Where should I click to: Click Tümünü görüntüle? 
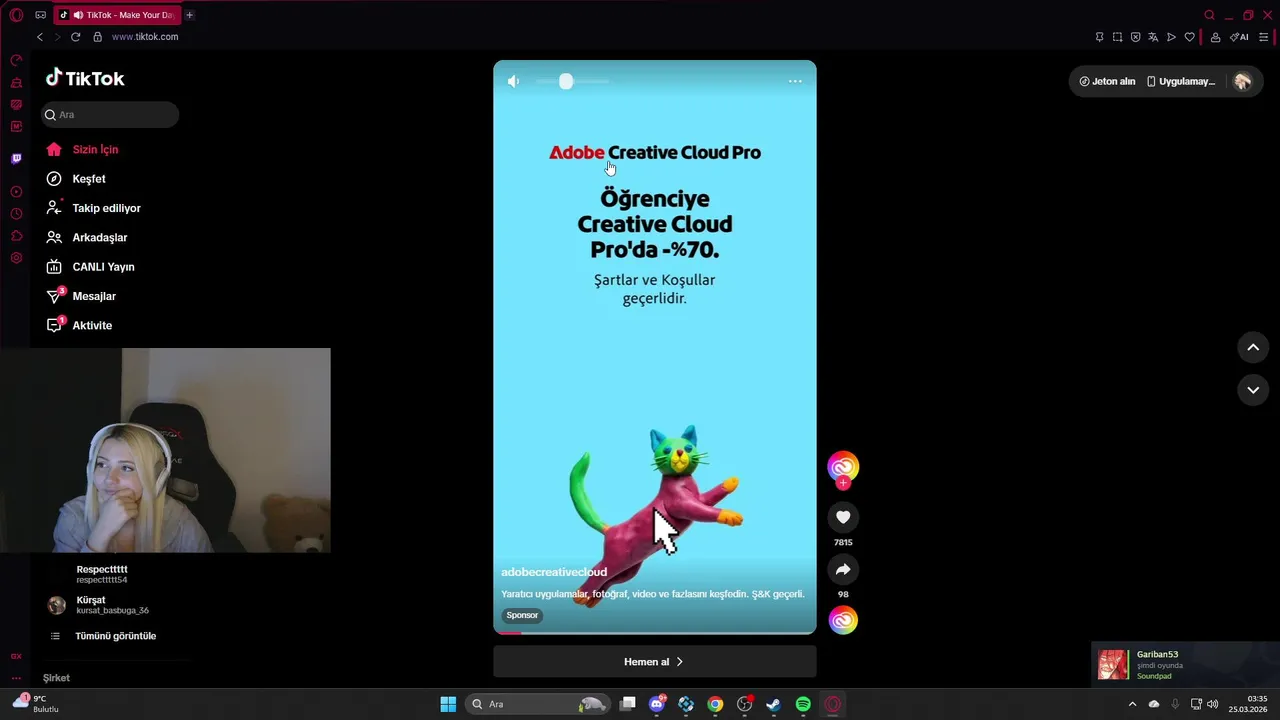click(115, 636)
